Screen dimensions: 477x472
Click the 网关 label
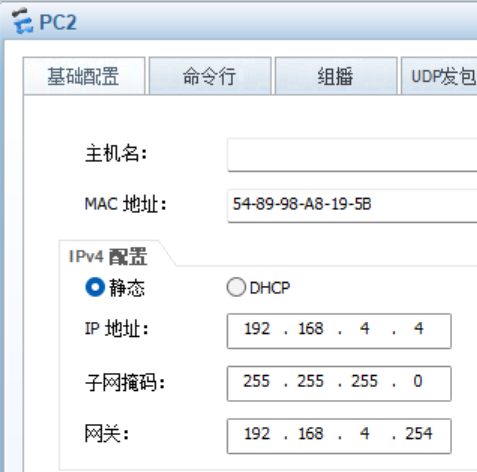click(107, 434)
